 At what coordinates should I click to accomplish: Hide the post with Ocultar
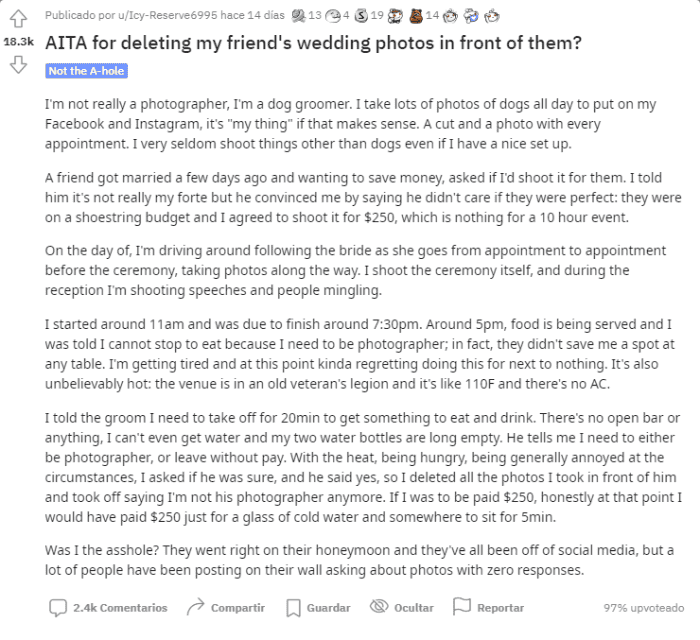[401, 607]
